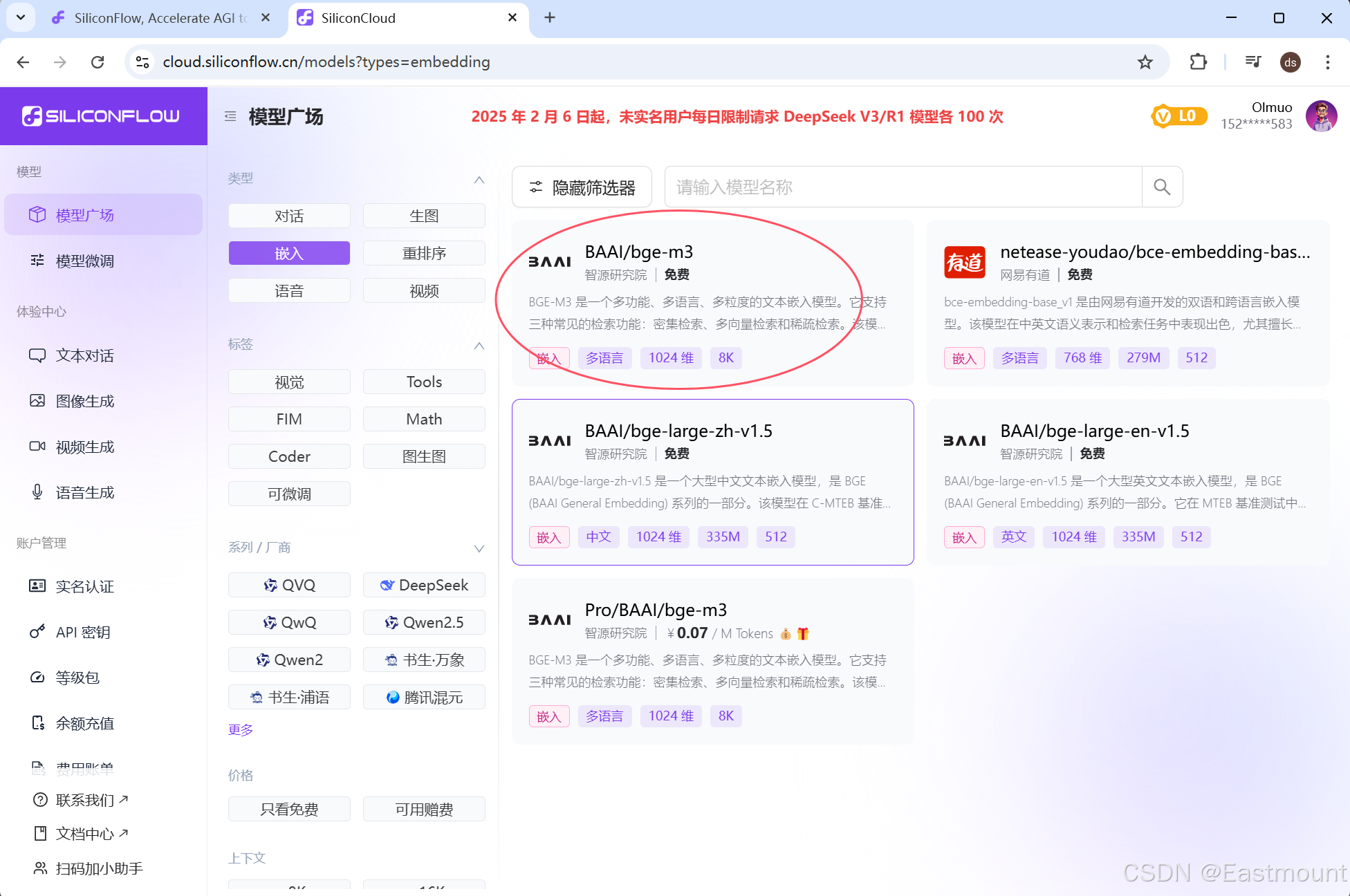Viewport: 1350px width, 896px height.
Task: Open 模型微调 in sidebar
Action: (103, 261)
